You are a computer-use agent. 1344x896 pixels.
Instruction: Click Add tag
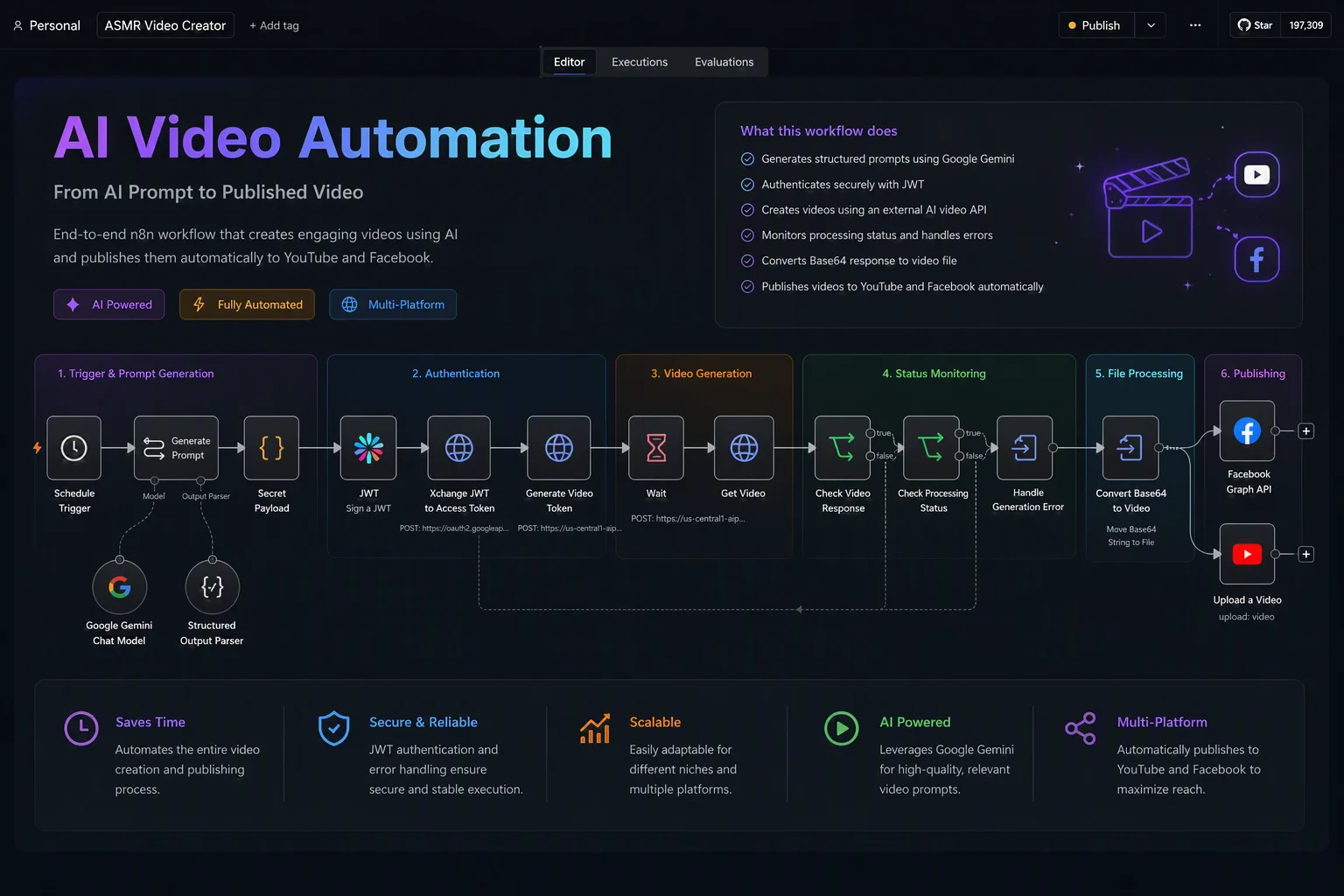(274, 25)
